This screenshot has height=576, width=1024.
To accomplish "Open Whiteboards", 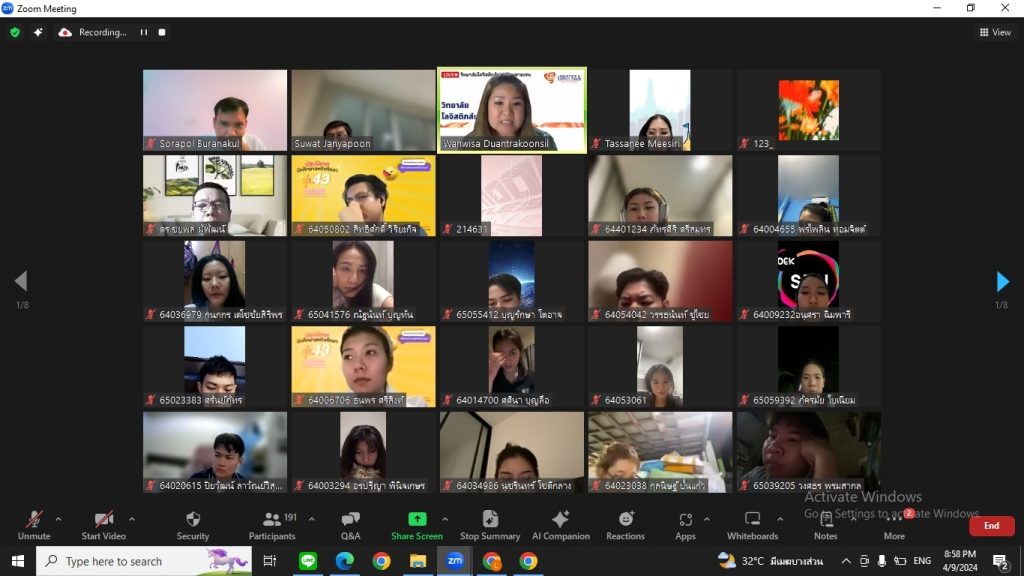I will (x=752, y=526).
